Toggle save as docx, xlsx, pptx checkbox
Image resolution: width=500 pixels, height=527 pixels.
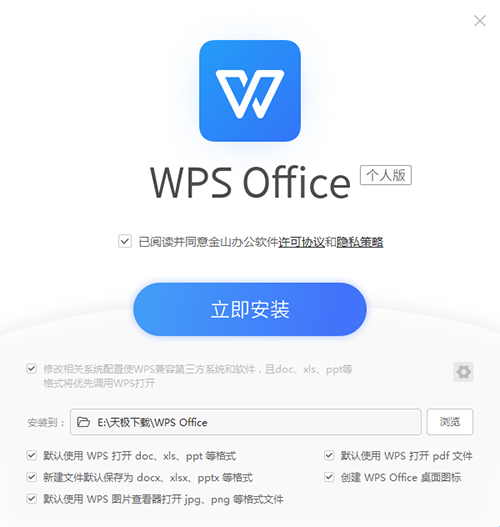click(32, 477)
